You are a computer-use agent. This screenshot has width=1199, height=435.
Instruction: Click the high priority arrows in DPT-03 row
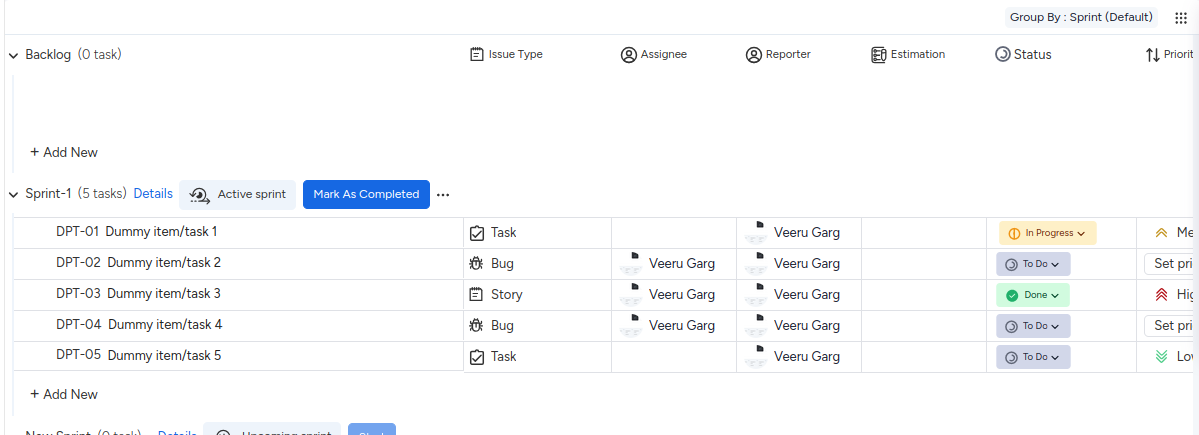coord(1161,295)
